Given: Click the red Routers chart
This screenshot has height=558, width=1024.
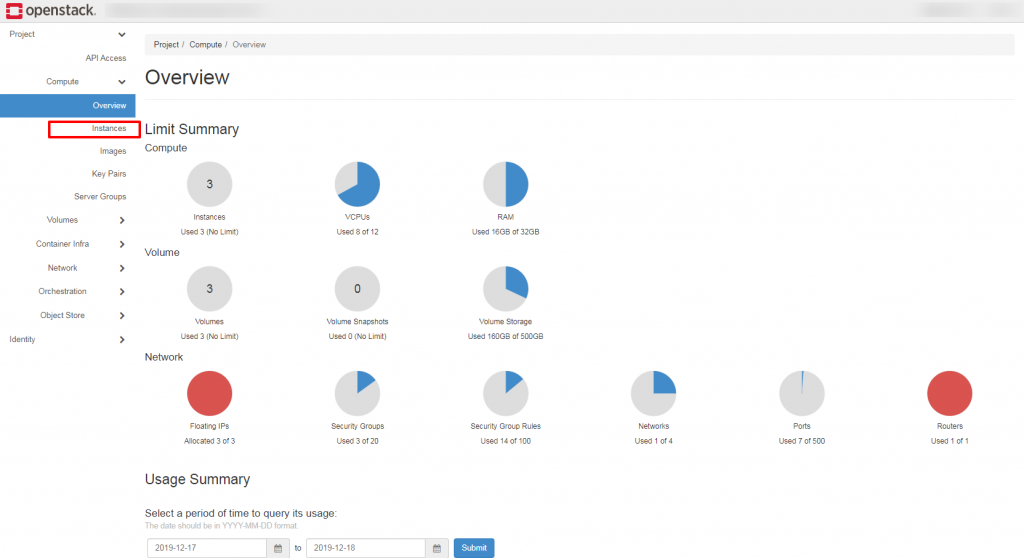Looking at the screenshot, I should tap(950, 393).
